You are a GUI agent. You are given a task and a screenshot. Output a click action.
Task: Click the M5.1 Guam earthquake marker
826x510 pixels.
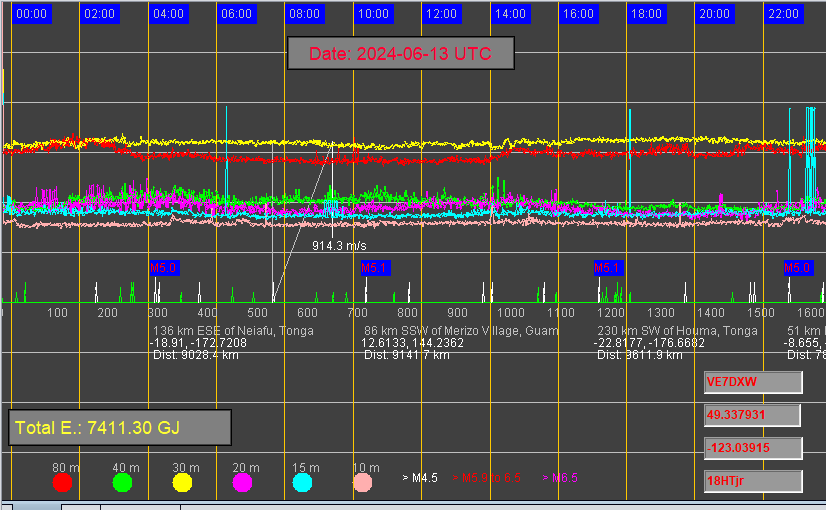(x=375, y=268)
